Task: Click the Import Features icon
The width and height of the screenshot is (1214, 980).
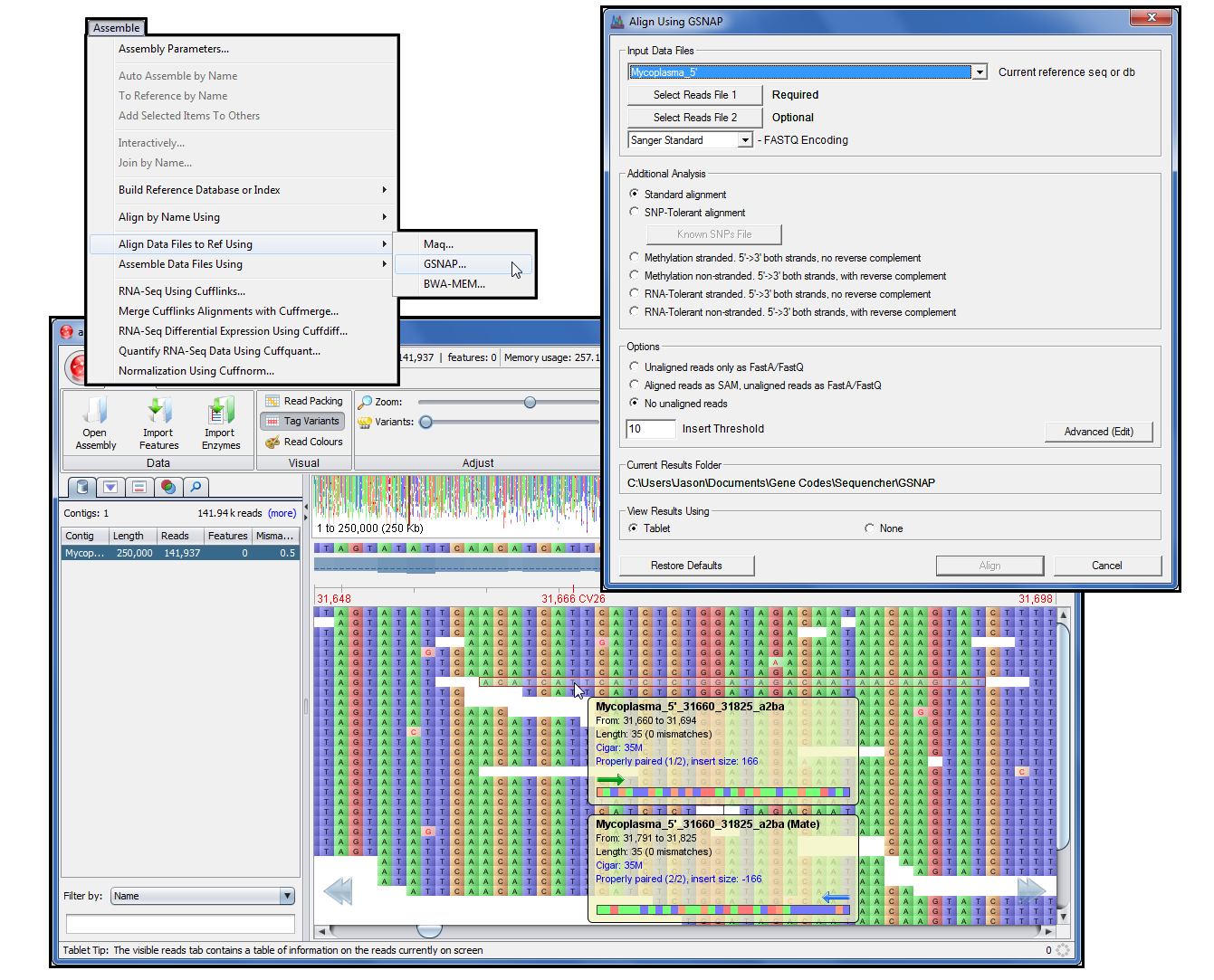Action: (158, 423)
